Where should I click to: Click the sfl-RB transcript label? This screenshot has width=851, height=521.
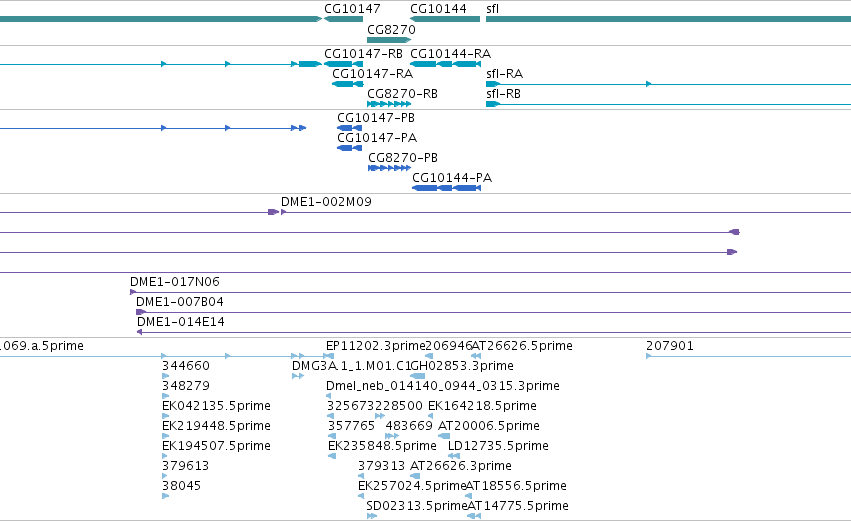click(504, 94)
